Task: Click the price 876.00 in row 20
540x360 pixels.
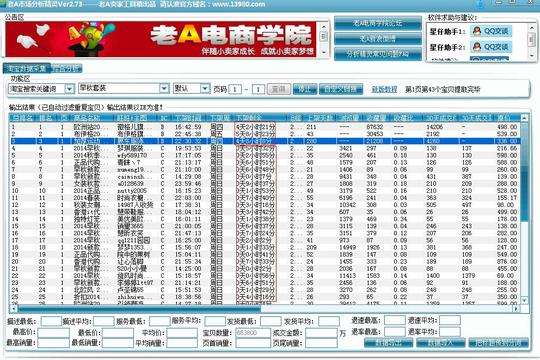Action: click(507, 261)
